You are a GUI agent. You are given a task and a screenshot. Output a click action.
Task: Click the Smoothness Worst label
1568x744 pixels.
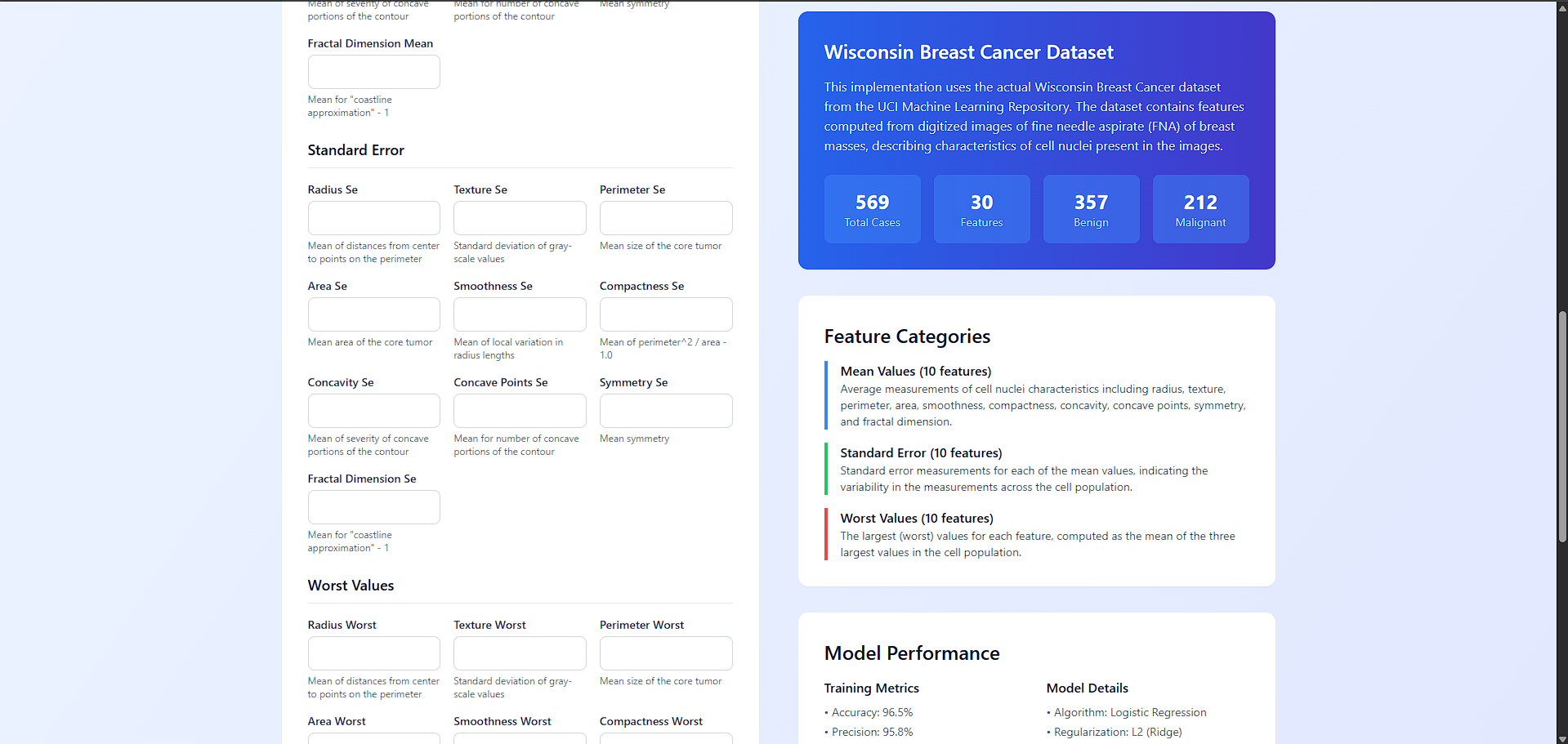pyautogui.click(x=503, y=721)
